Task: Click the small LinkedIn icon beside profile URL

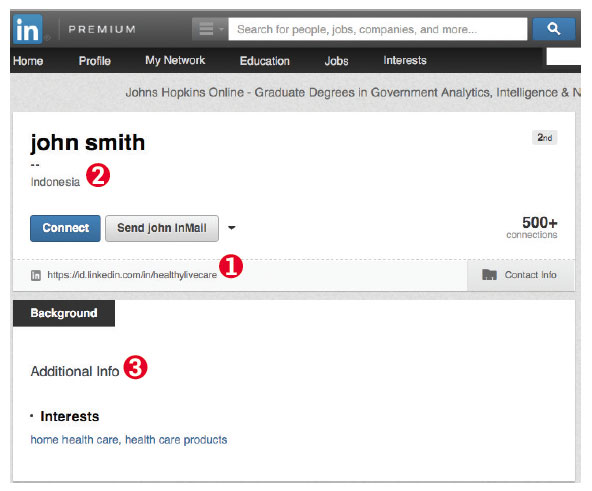Action: [x=36, y=275]
